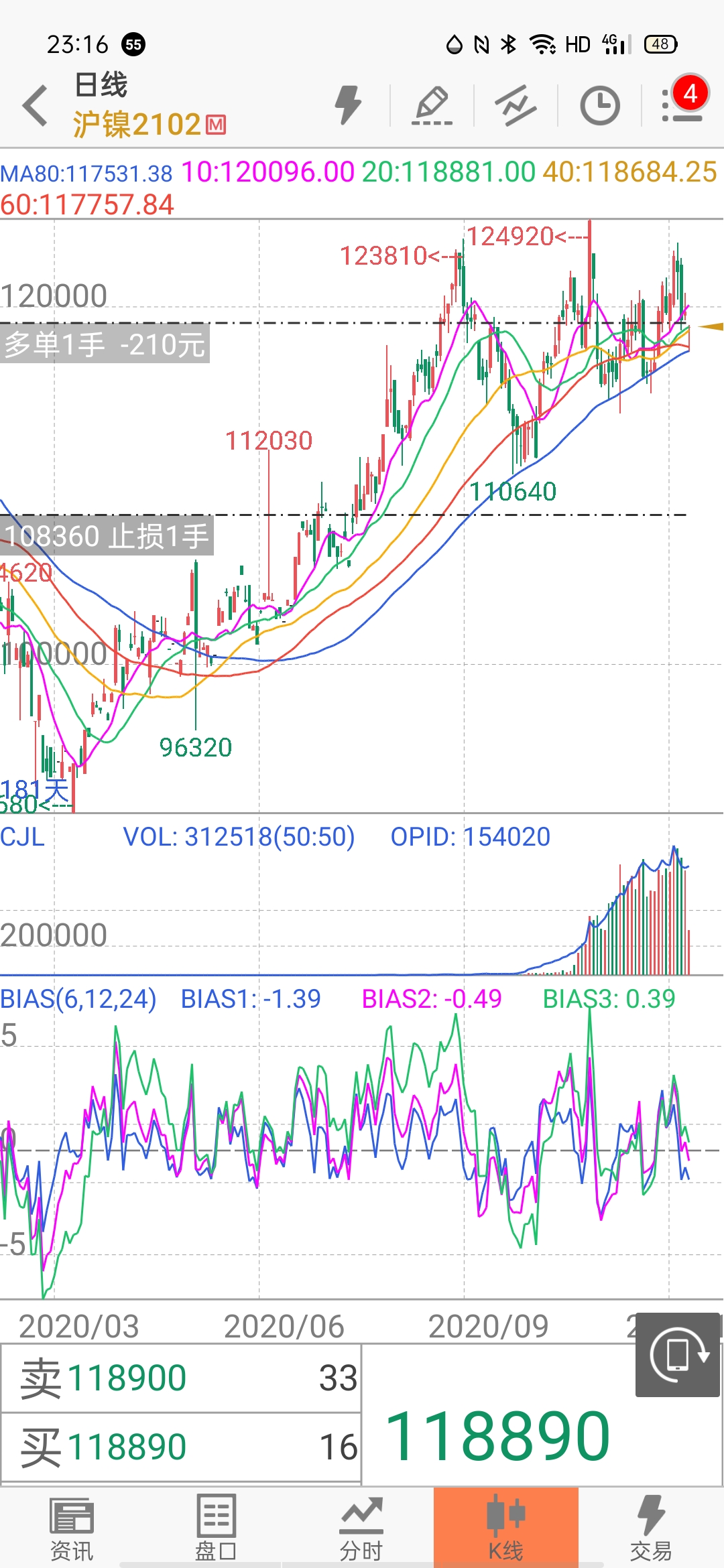Tap the 2020/03 date axis label

pyautogui.click(x=79, y=1327)
